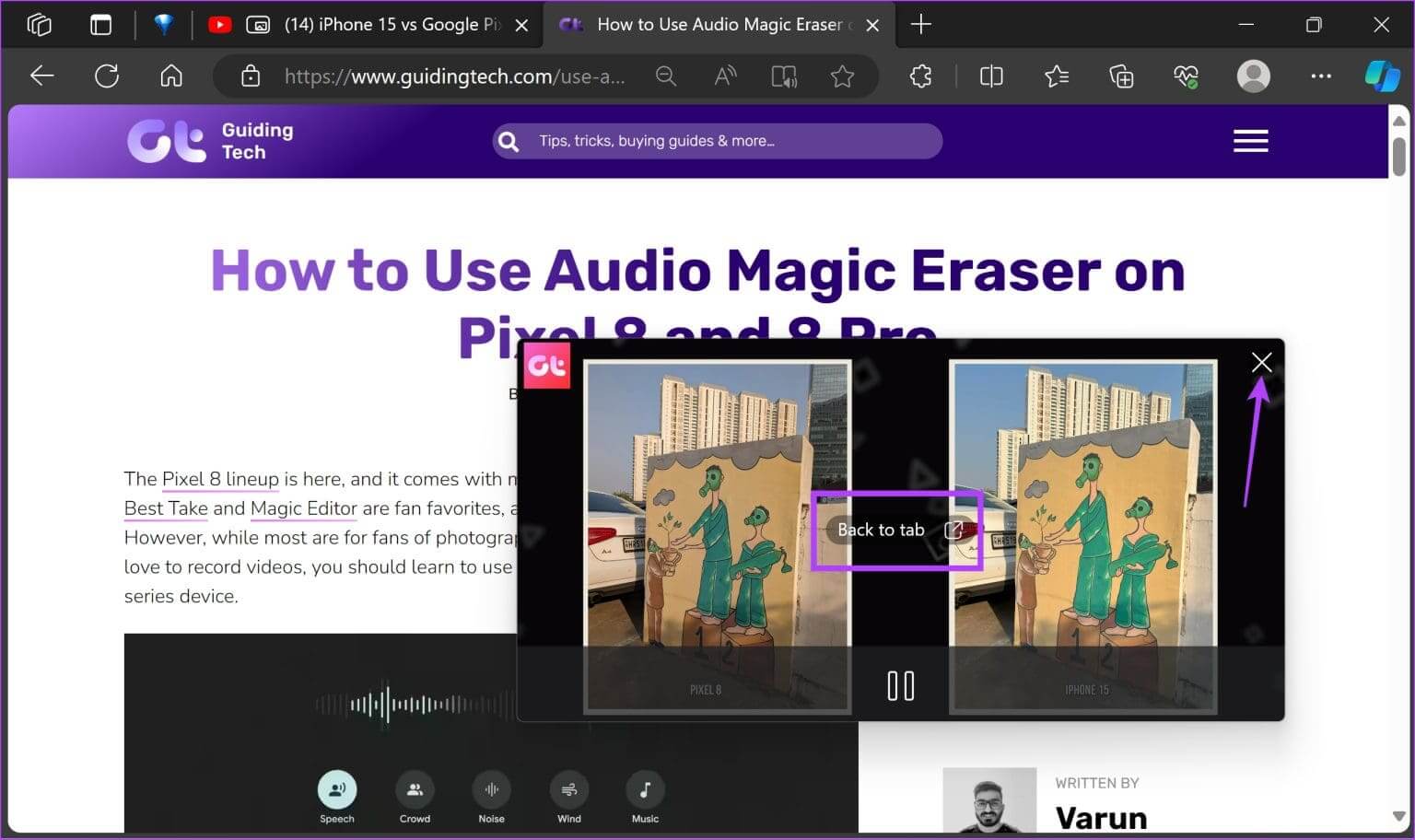Switch to the iPhone 15 vs Google Pixel tab
This screenshot has width=1415, height=840.
click(x=392, y=25)
